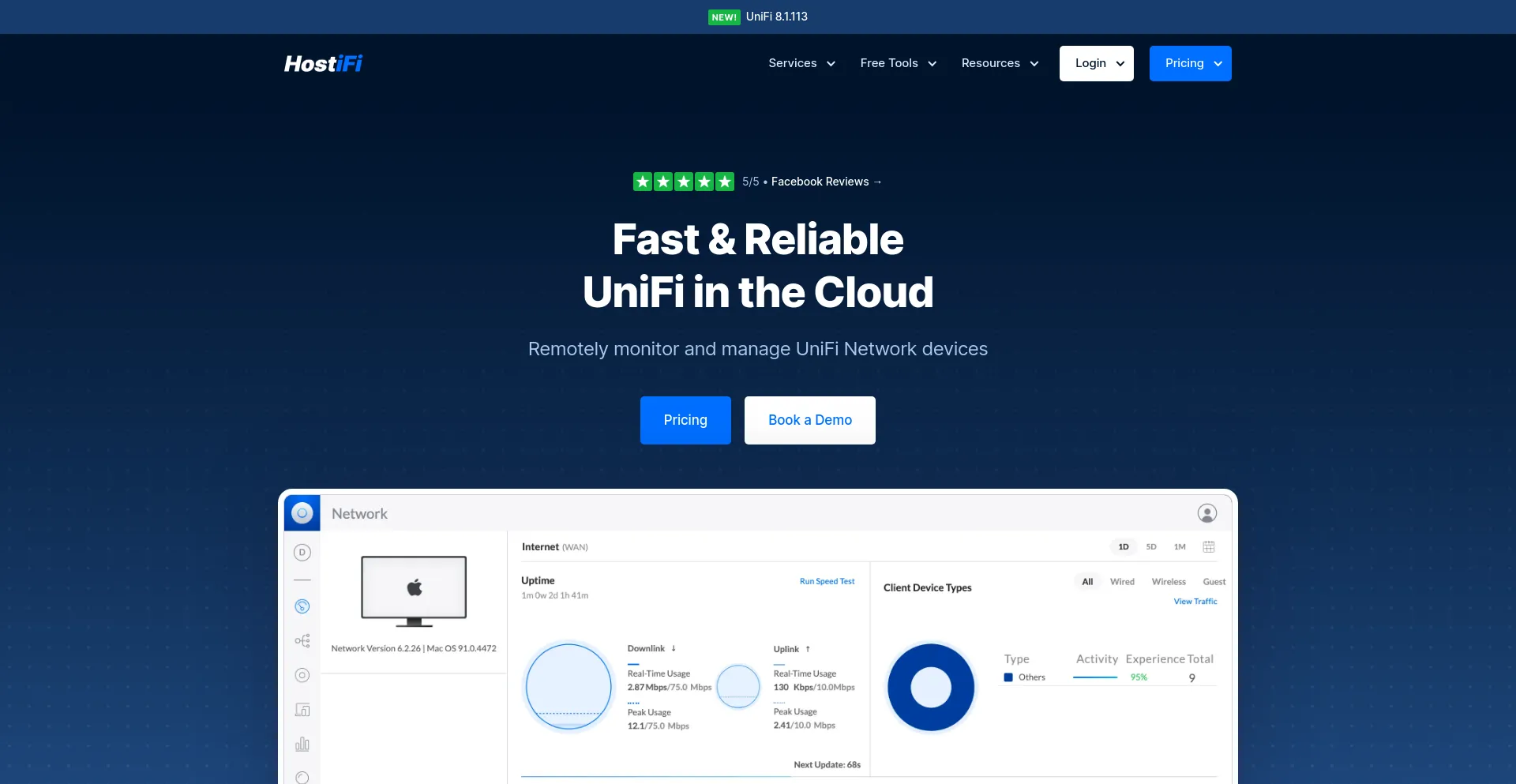Click the Next Update: 68s text
The width and height of the screenshot is (1516, 784).
click(x=827, y=764)
